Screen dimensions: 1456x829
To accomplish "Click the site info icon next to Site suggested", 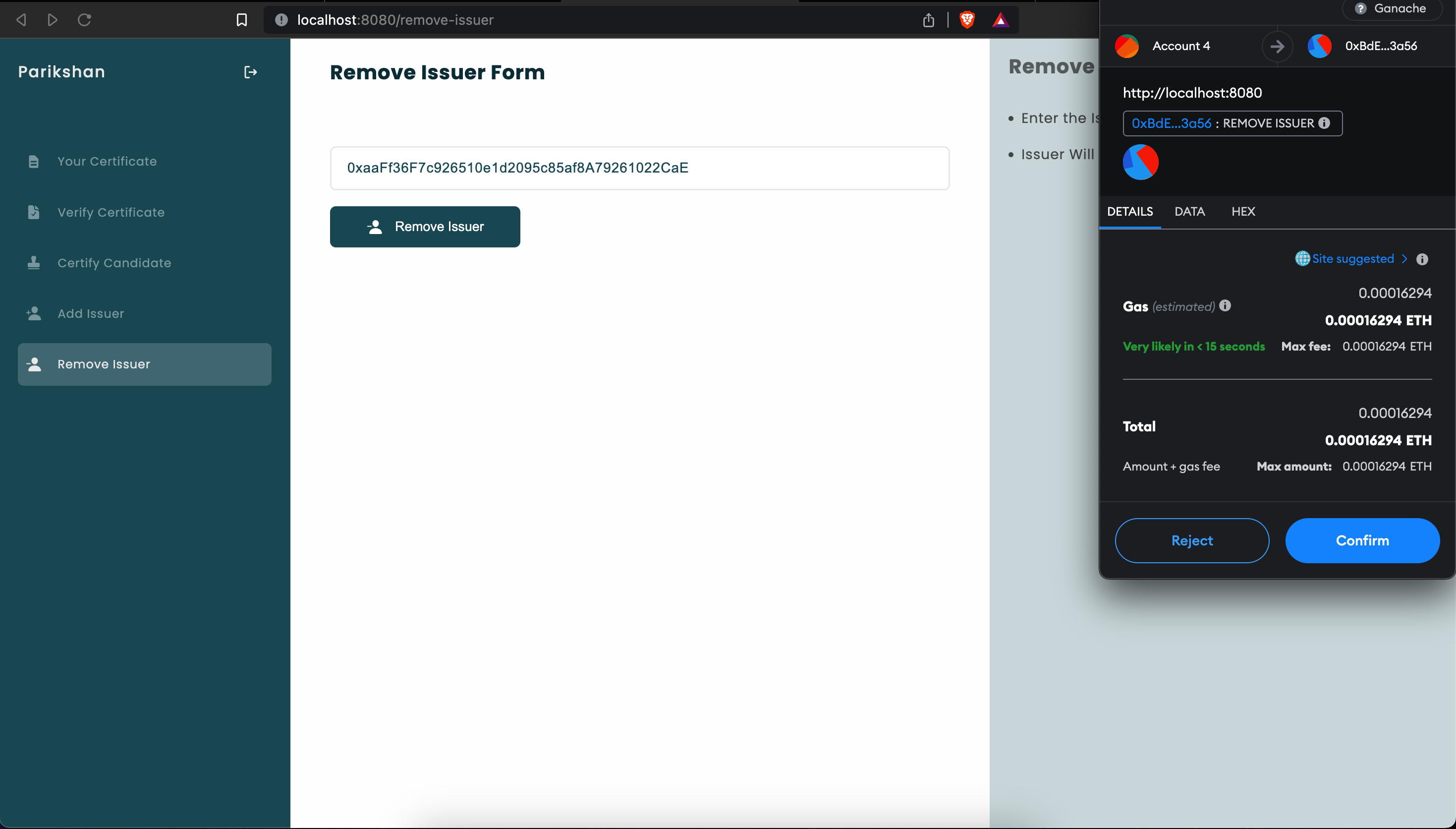I will 1421,259.
